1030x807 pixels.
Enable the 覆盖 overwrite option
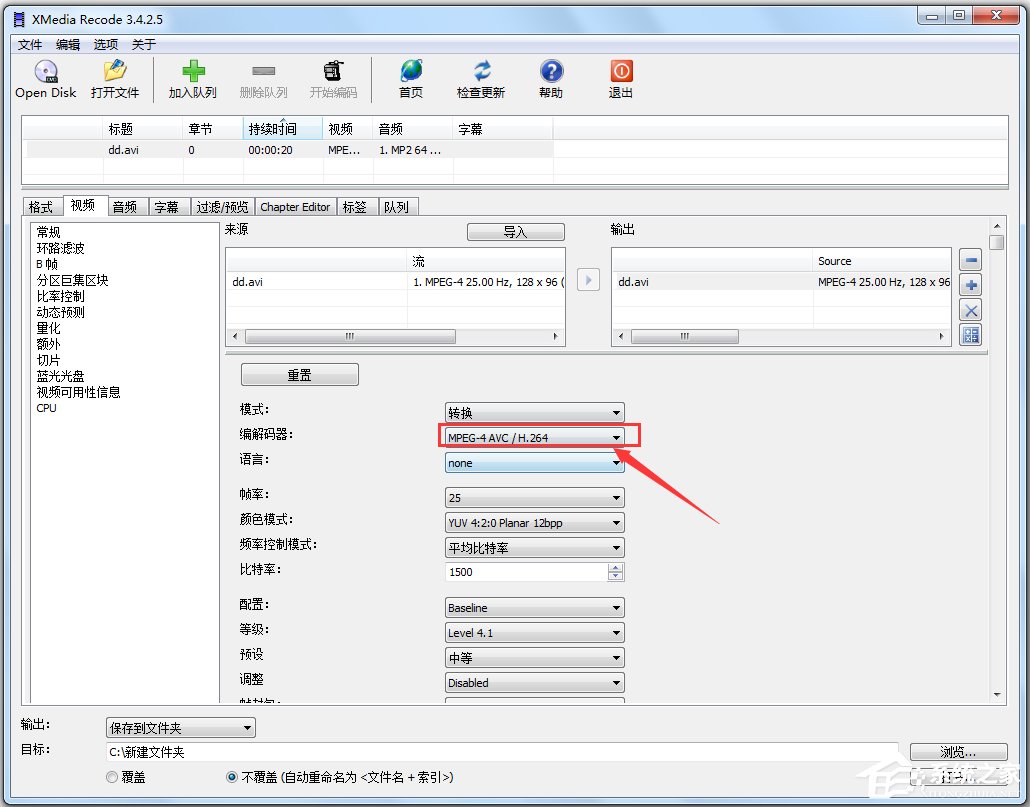click(x=110, y=776)
